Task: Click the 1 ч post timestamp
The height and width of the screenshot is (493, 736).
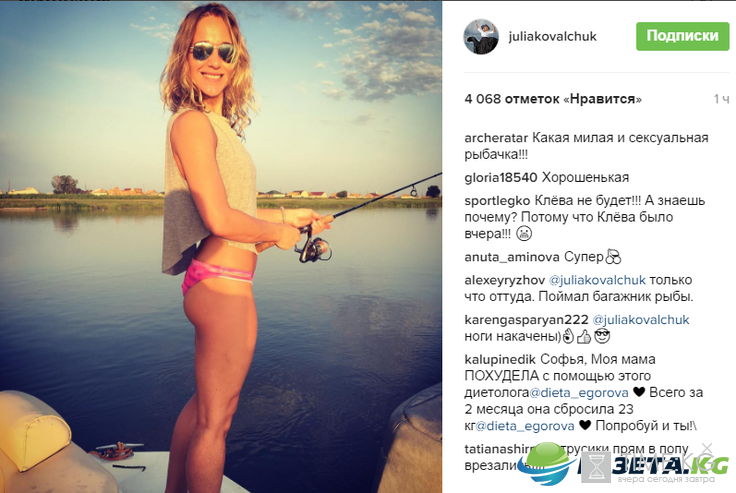Action: click(721, 99)
